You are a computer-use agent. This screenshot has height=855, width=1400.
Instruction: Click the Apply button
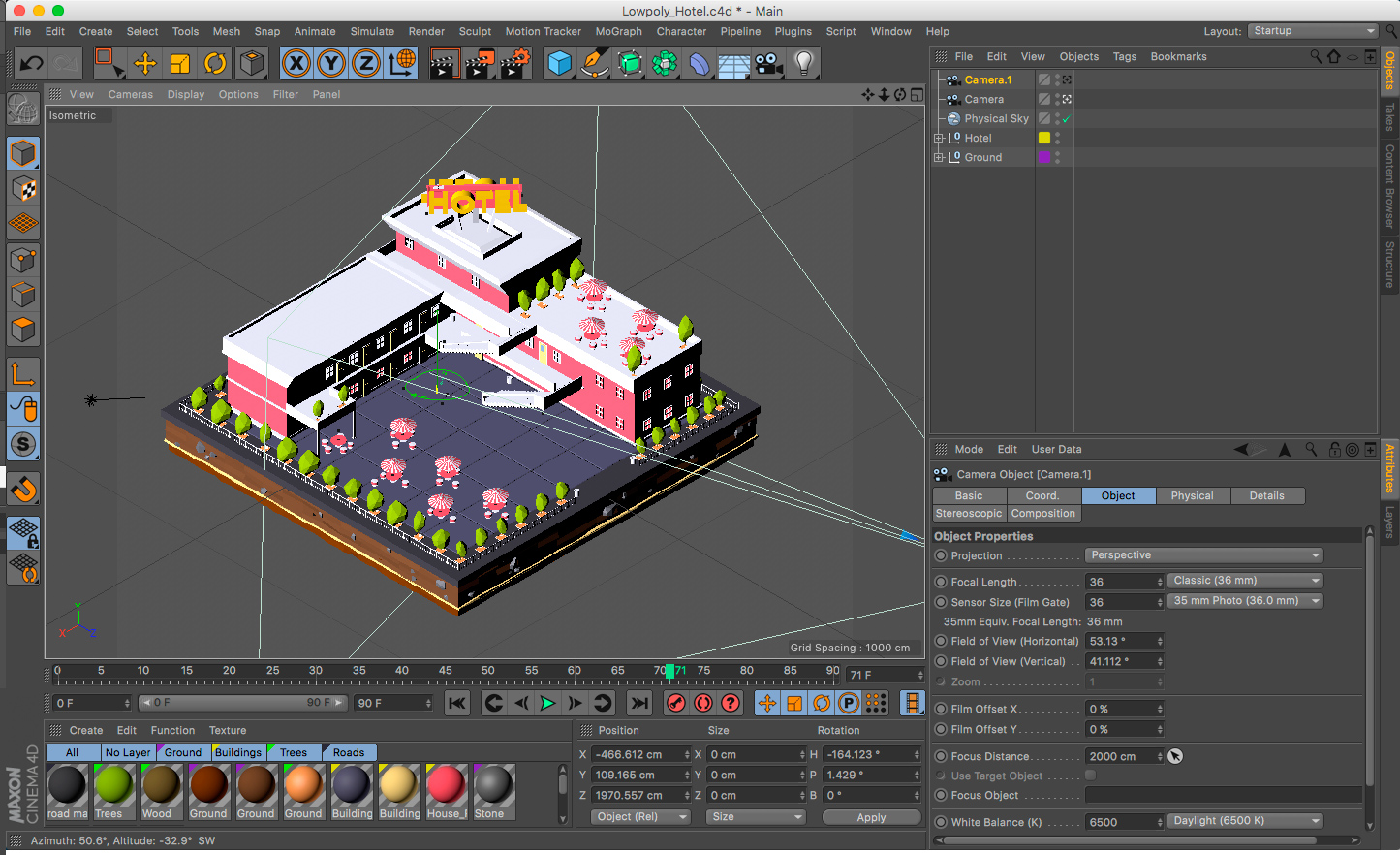[x=871, y=817]
